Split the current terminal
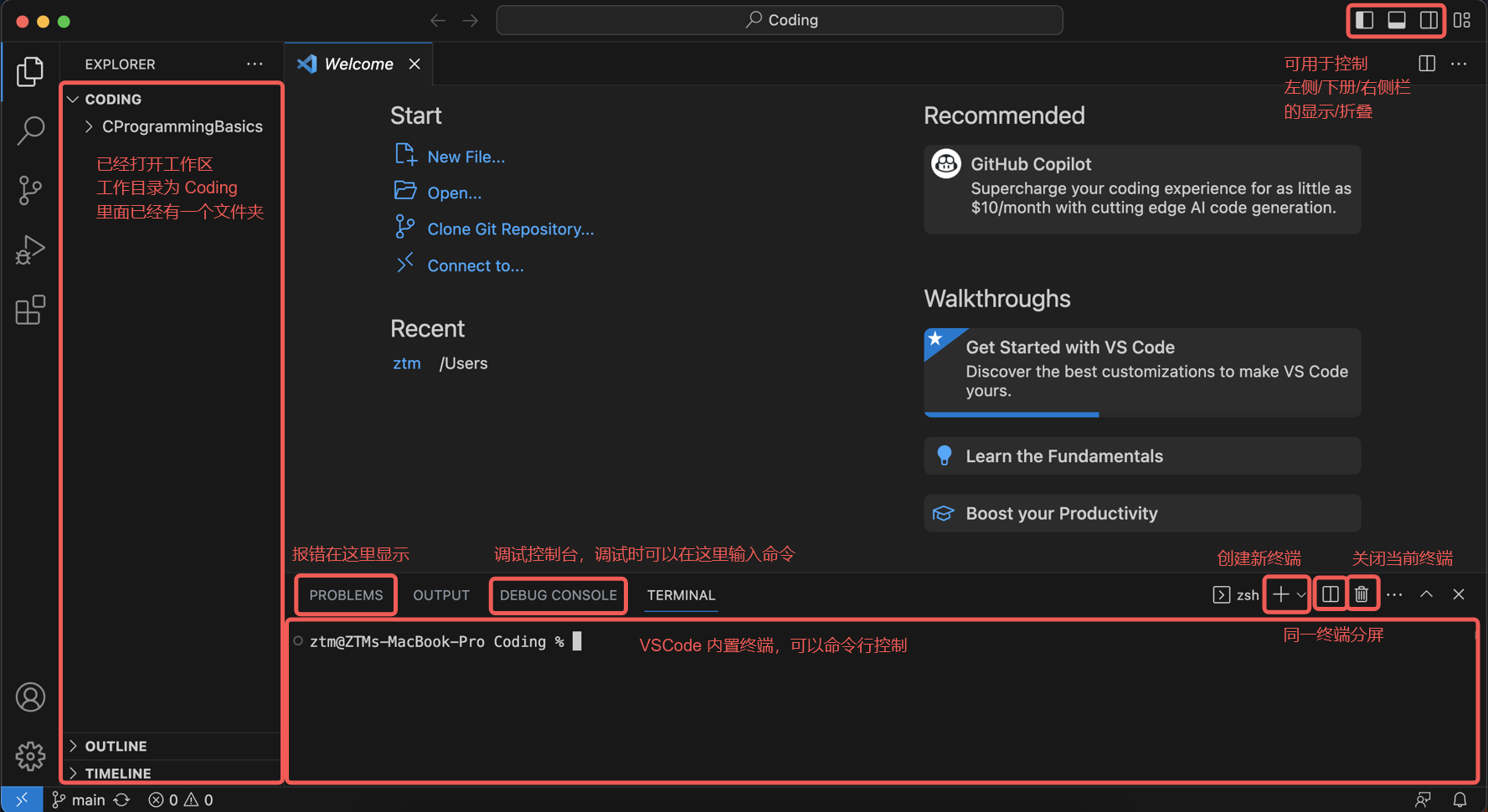Screen dimensions: 1488x812 coord(1330,594)
